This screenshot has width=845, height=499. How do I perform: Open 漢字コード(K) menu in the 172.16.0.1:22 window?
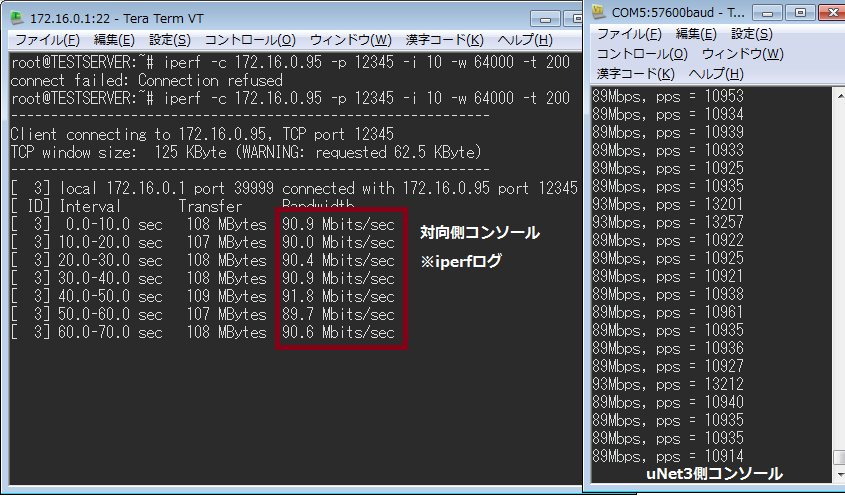pos(445,40)
